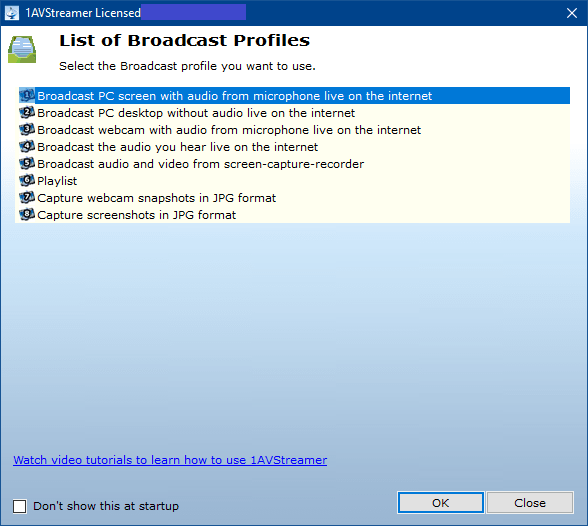Select the 'Playlist' profile
Screen dimensions: 588x526
(294, 181)
